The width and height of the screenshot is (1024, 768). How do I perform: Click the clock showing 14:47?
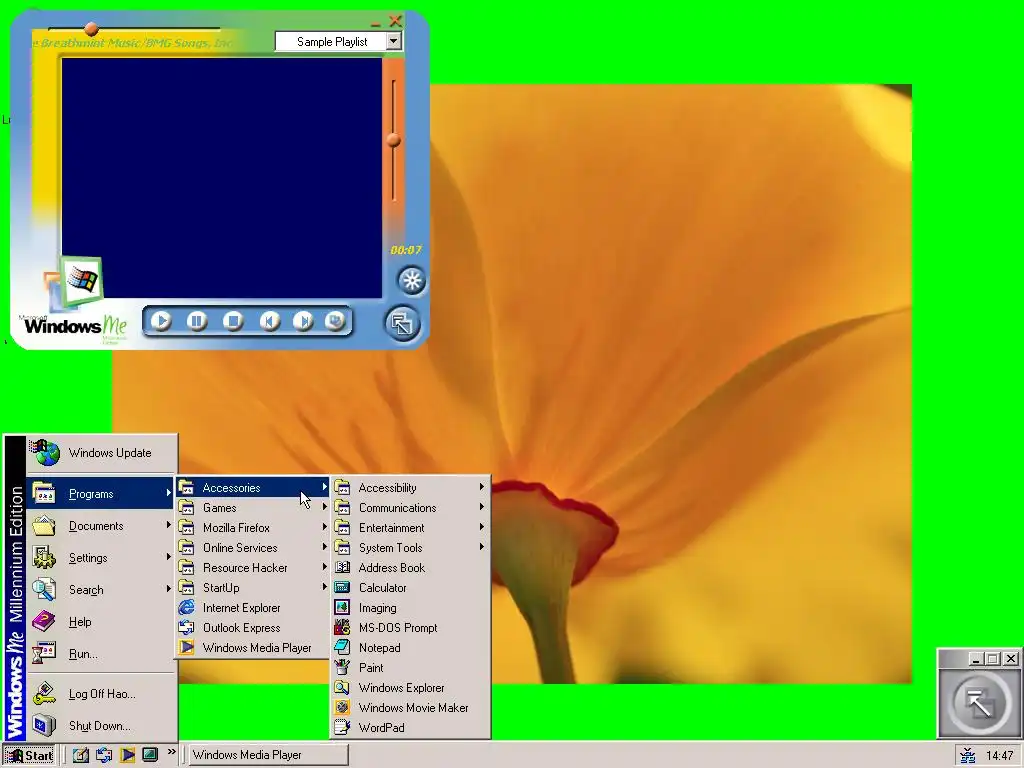pyautogui.click(x=999, y=756)
